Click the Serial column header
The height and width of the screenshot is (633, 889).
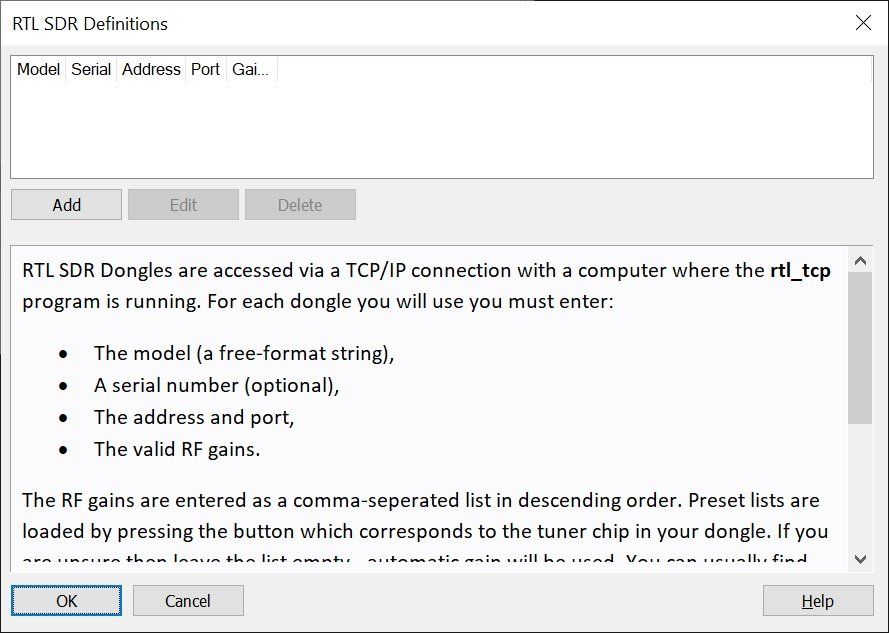(91, 70)
